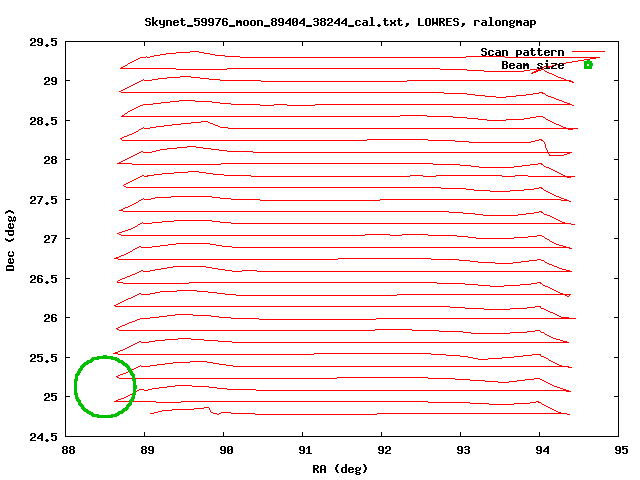Click the Dec tick label 26.5
Image resolution: width=640 pixels, height=480 pixels.
tap(43, 279)
